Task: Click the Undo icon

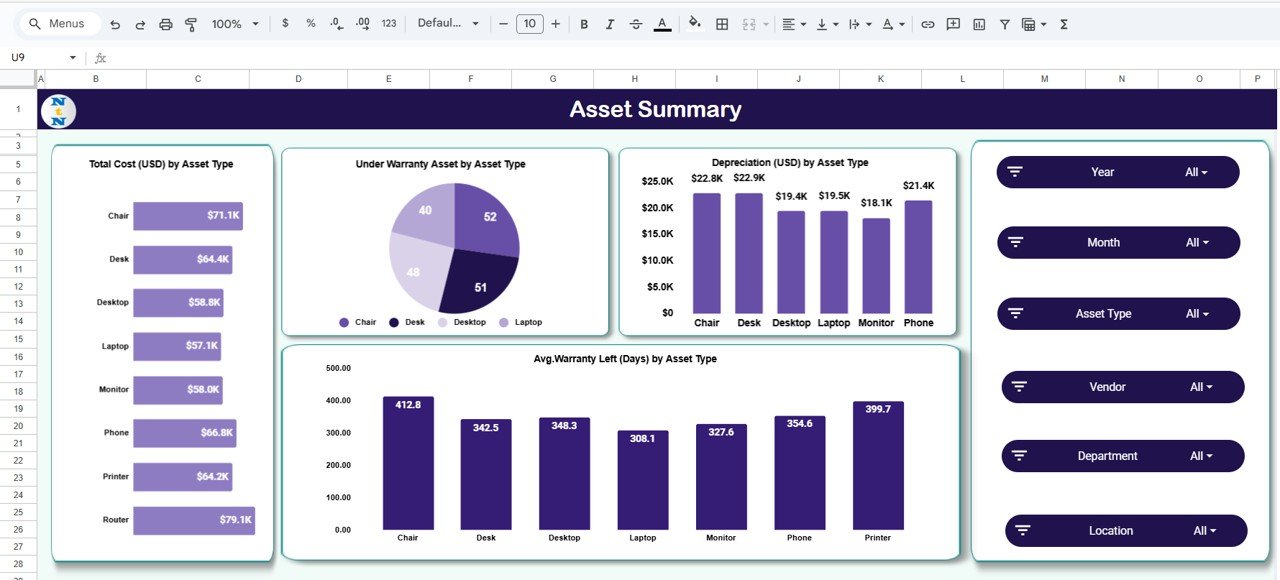Action: pyautogui.click(x=115, y=24)
